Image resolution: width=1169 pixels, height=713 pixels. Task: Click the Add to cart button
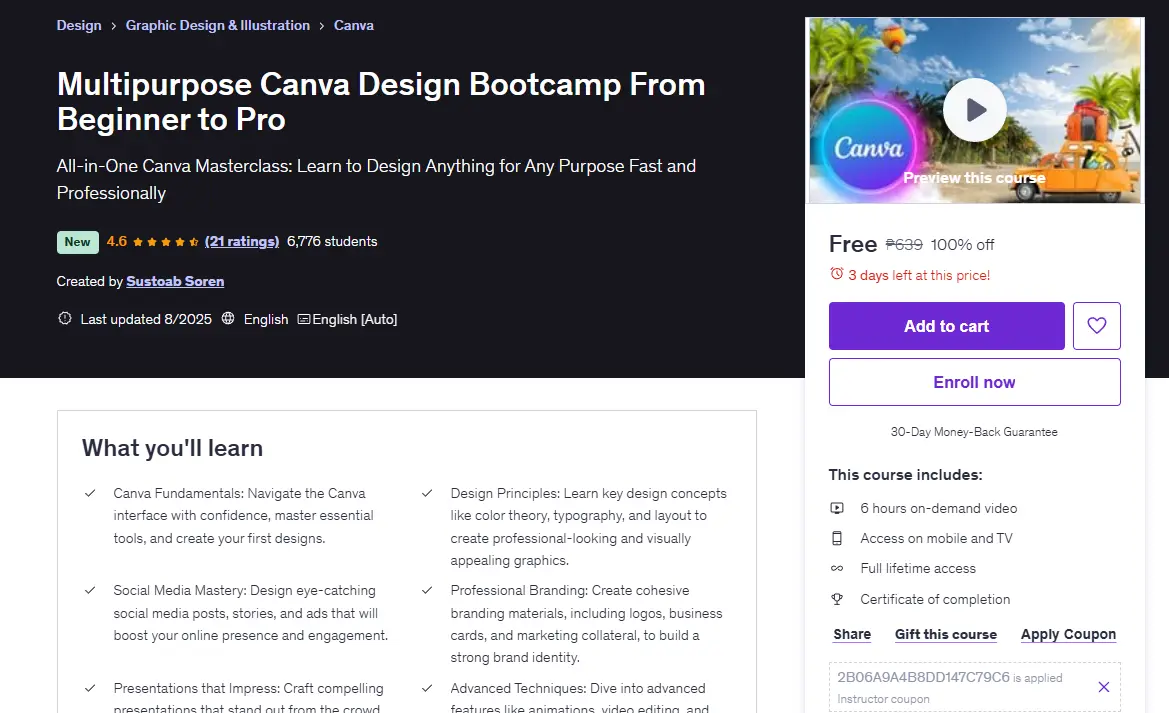point(947,326)
